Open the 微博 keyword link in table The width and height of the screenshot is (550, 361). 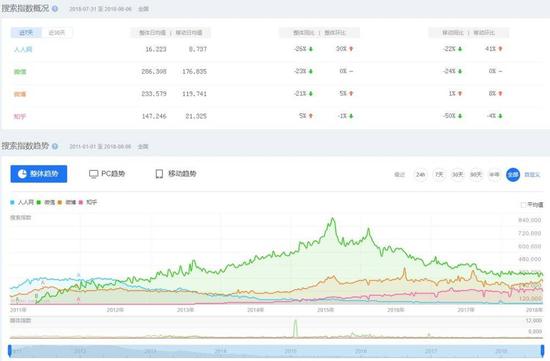(x=20, y=94)
